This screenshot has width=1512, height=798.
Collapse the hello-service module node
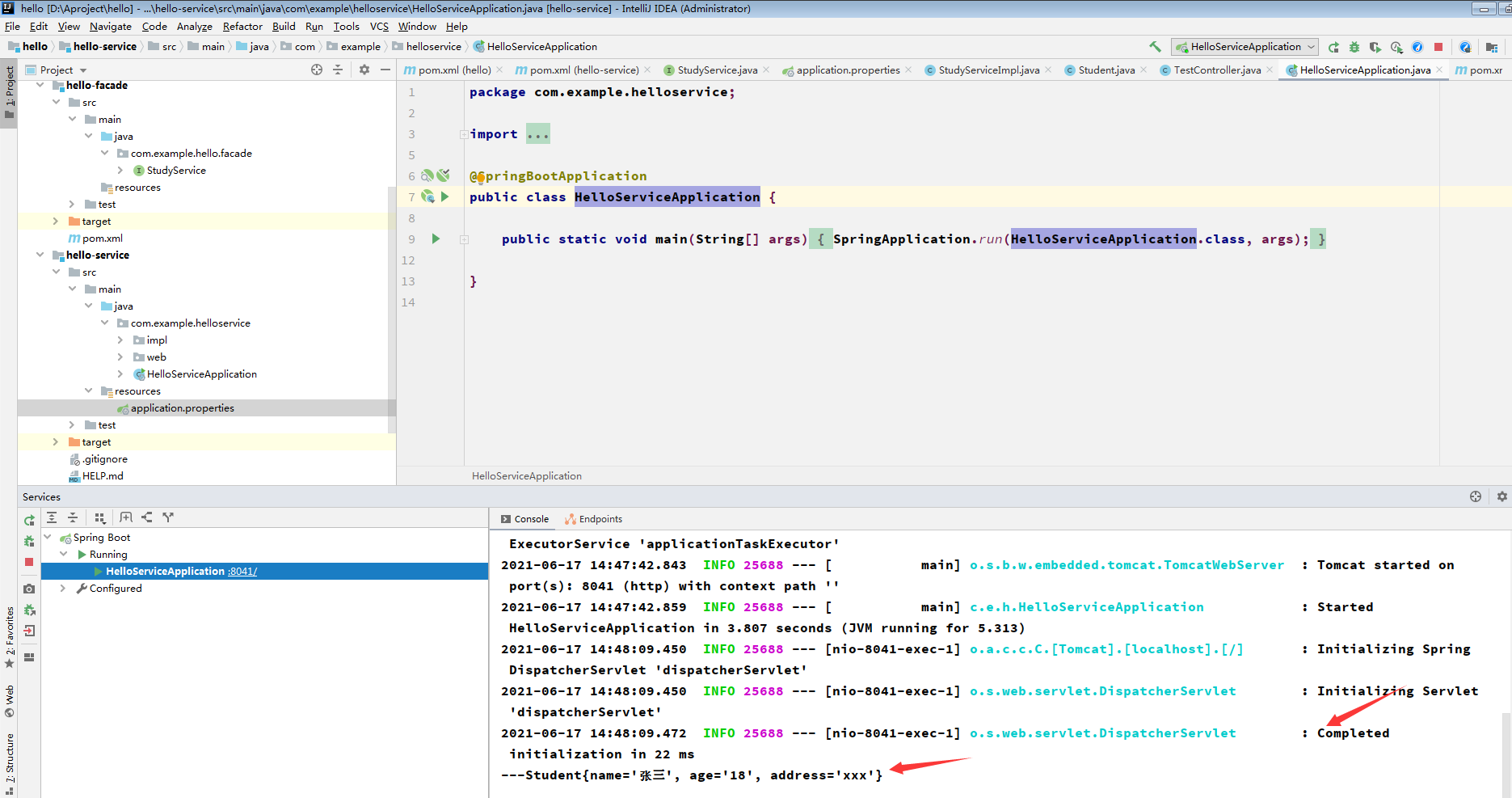[40, 255]
